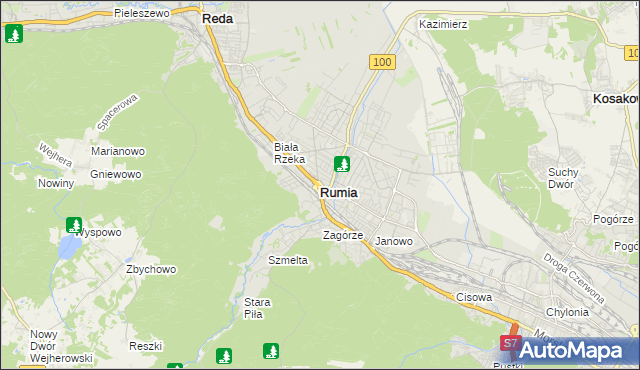Image resolution: width=640 pixels, height=370 pixels.
Task: Click the forest icon near Pieleszewo
Action: pos(14,34)
